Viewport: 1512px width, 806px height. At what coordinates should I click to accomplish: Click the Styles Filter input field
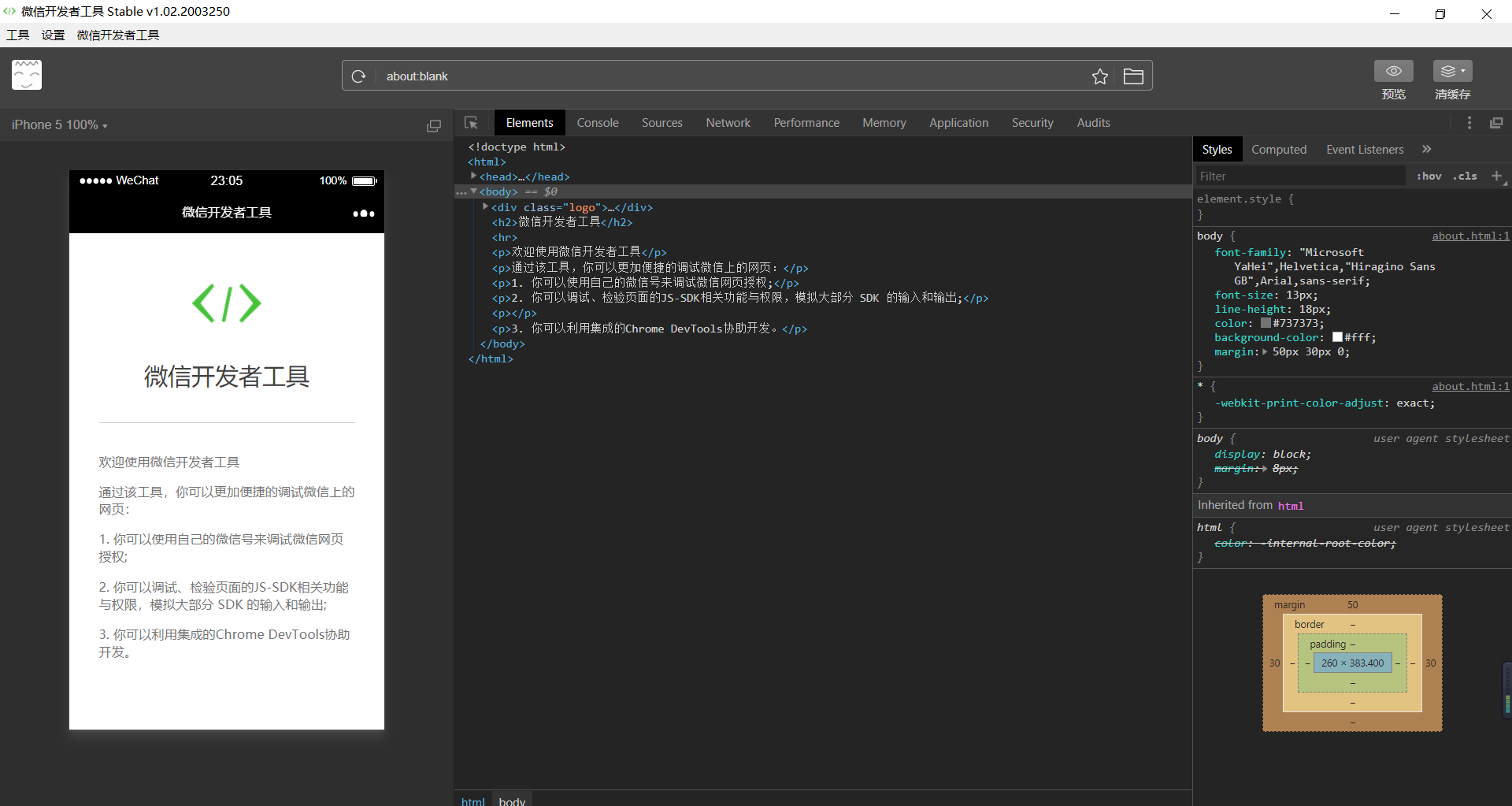click(1299, 176)
